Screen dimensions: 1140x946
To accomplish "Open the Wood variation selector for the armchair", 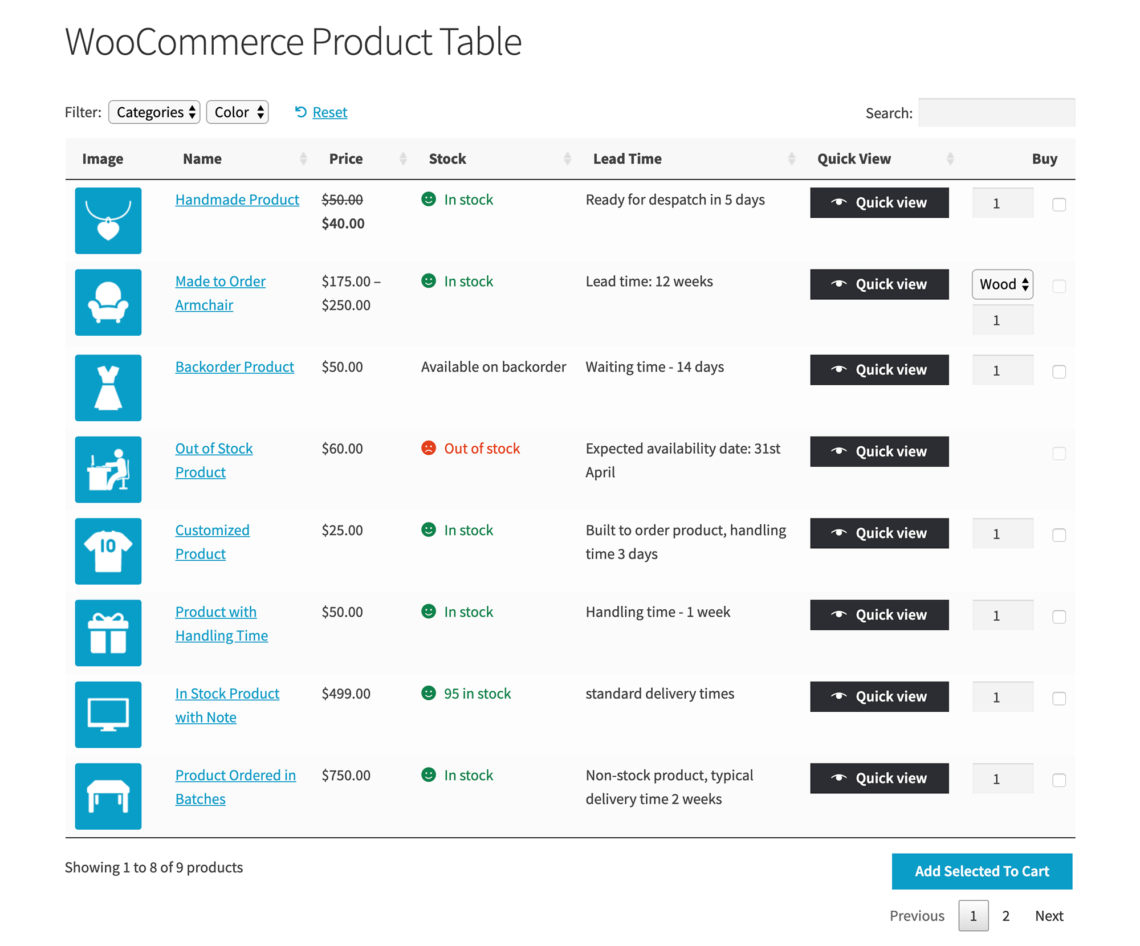I will [x=1002, y=284].
